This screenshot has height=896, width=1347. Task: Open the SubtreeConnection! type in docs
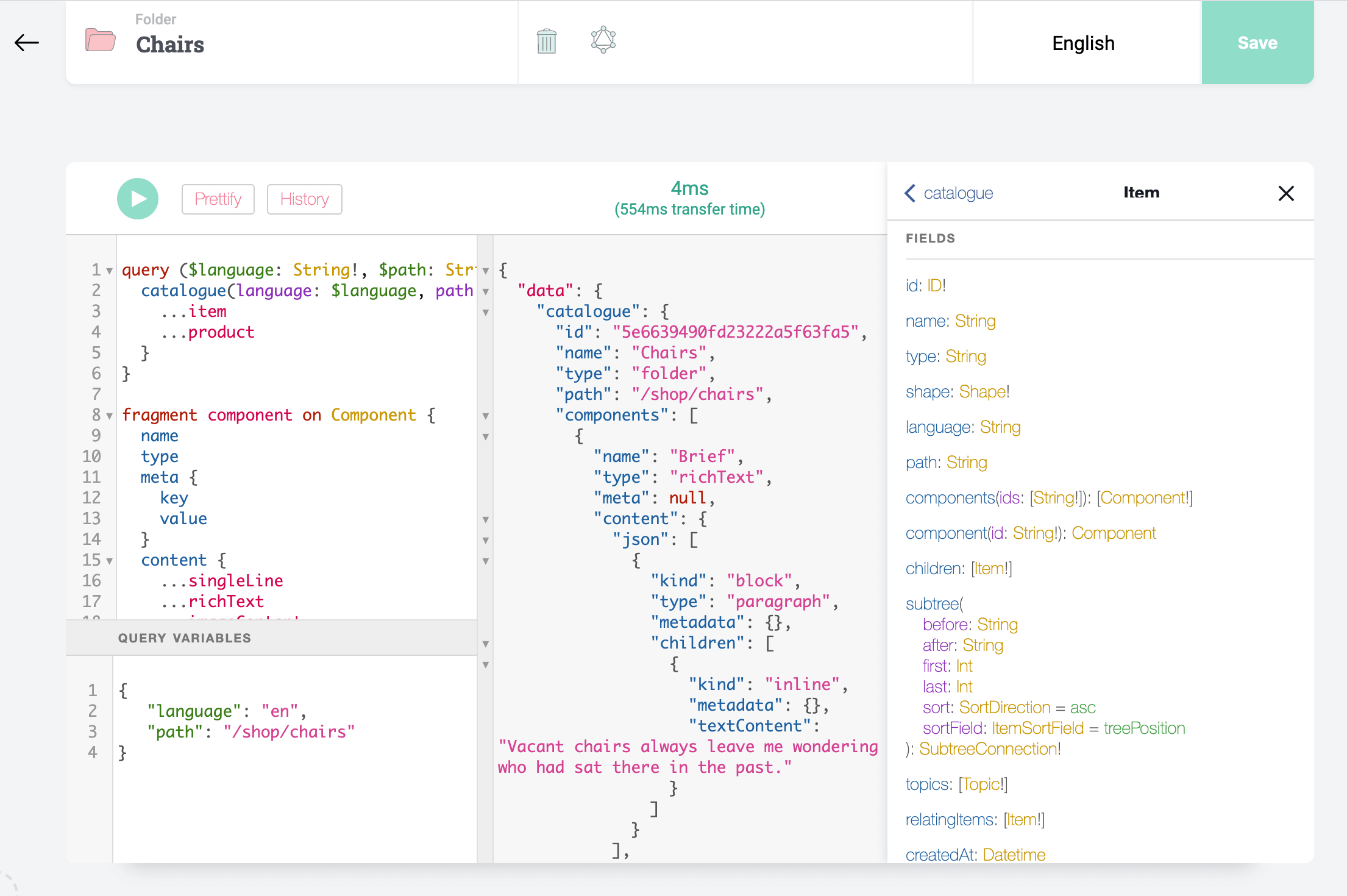[x=988, y=748]
